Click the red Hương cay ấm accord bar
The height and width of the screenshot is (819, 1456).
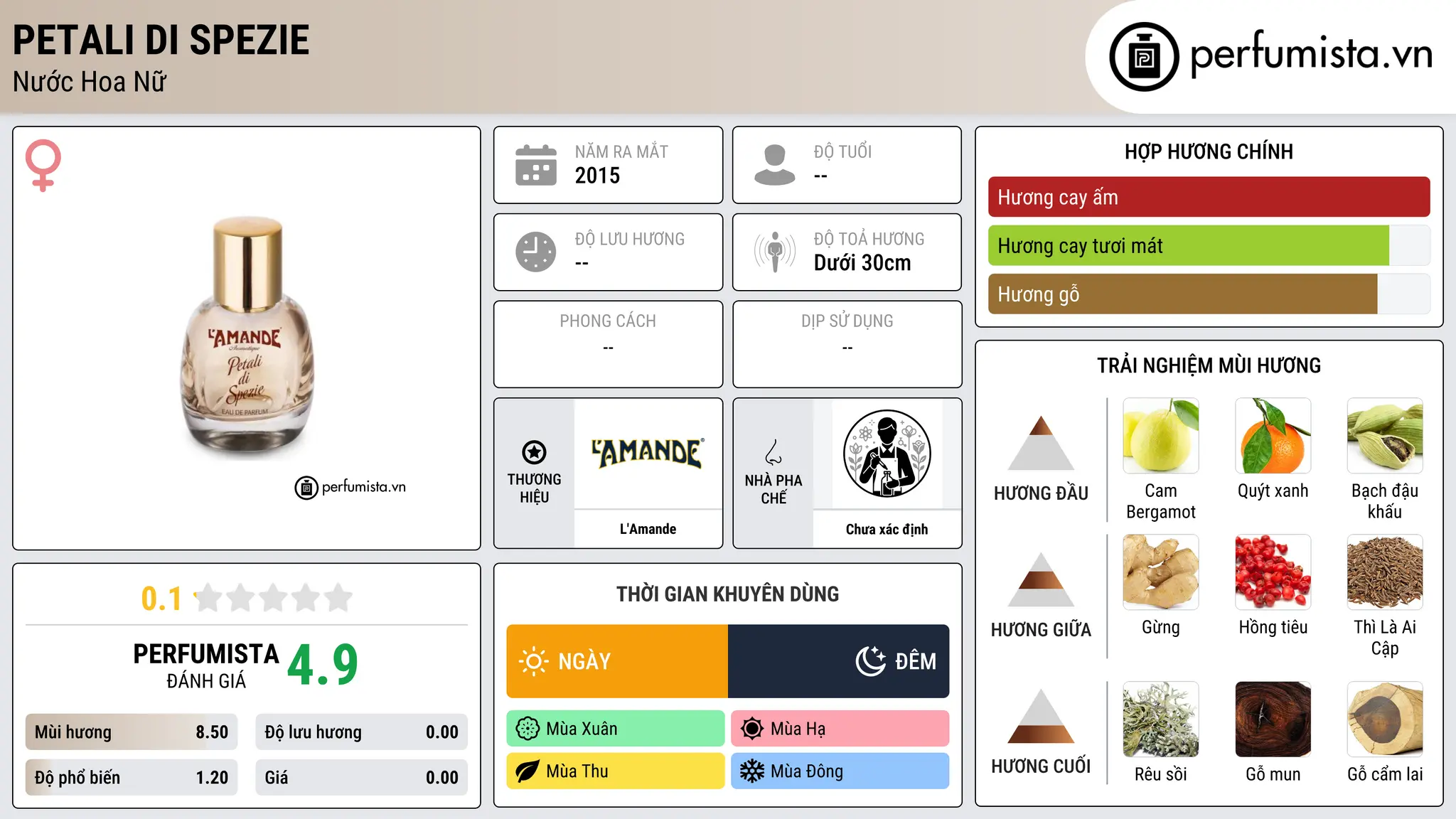[1209, 197]
